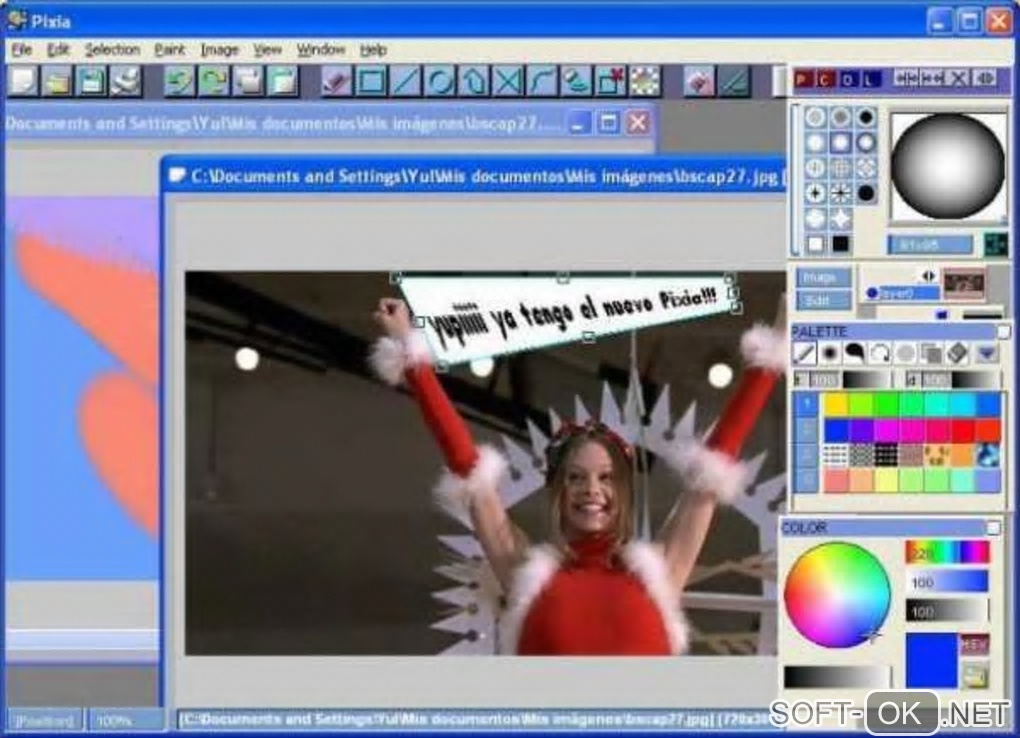Toggle the red P panel button
This screenshot has height=738, width=1020.
click(803, 79)
